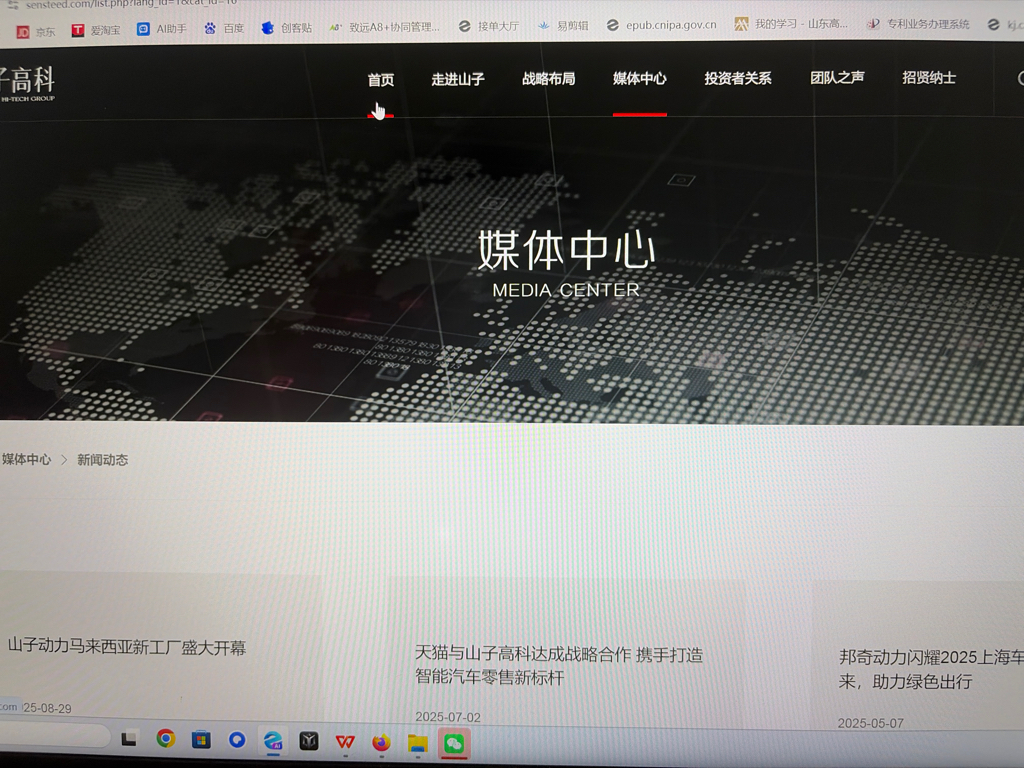The image size is (1024, 768).
Task: Open the 投资者关系 menu
Action: [x=738, y=78]
